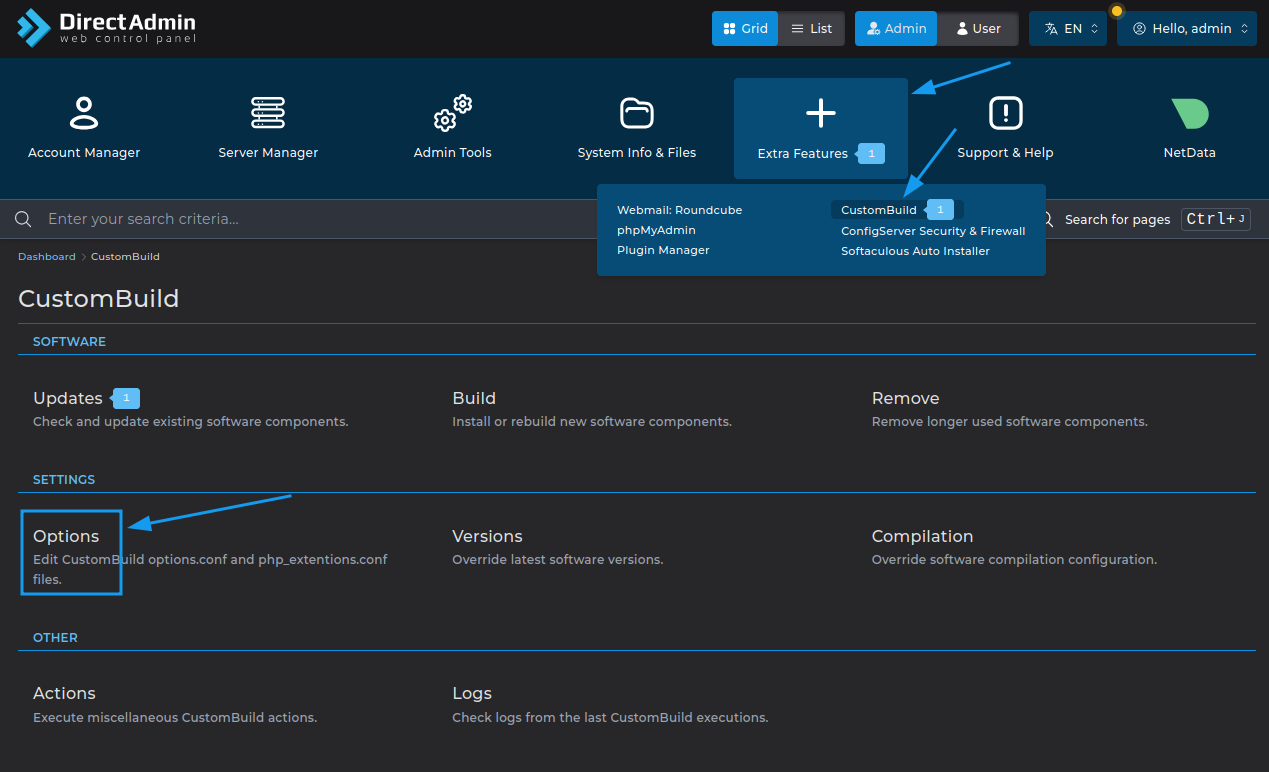Open the Hello, admin account dropdown
Viewport: 1269px width, 772px height.
pos(1187,29)
